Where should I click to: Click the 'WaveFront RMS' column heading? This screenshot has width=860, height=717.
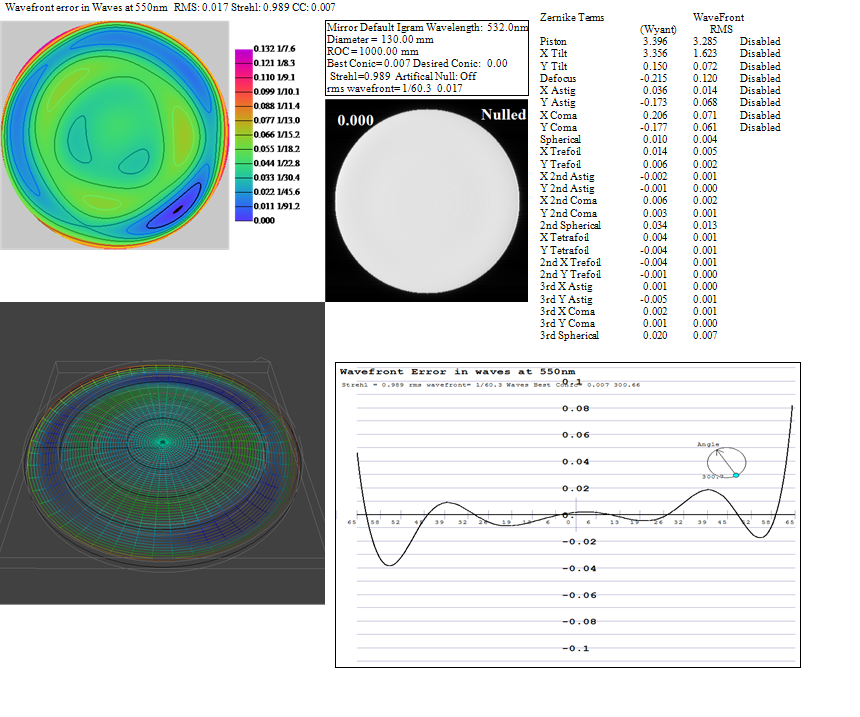pyautogui.click(x=718, y=23)
